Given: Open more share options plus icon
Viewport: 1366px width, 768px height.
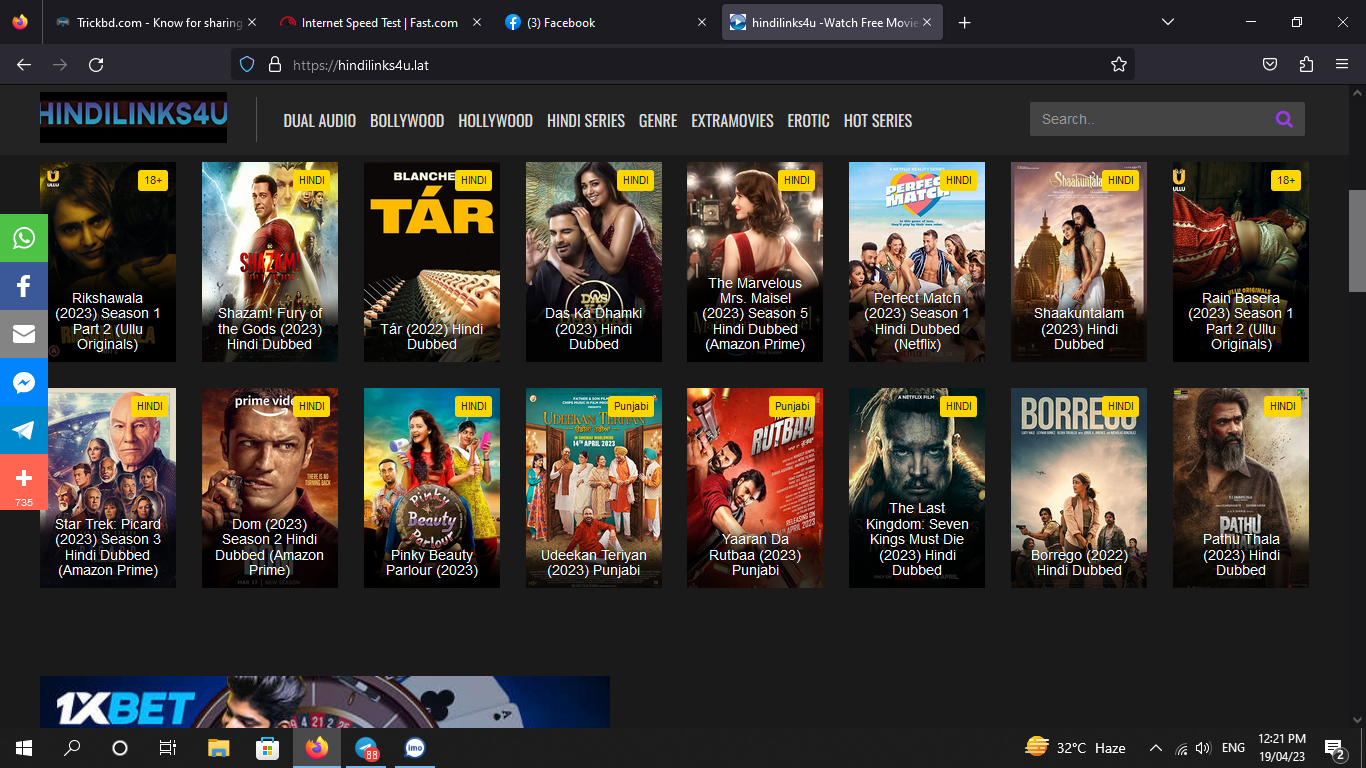Looking at the screenshot, I should (23, 482).
